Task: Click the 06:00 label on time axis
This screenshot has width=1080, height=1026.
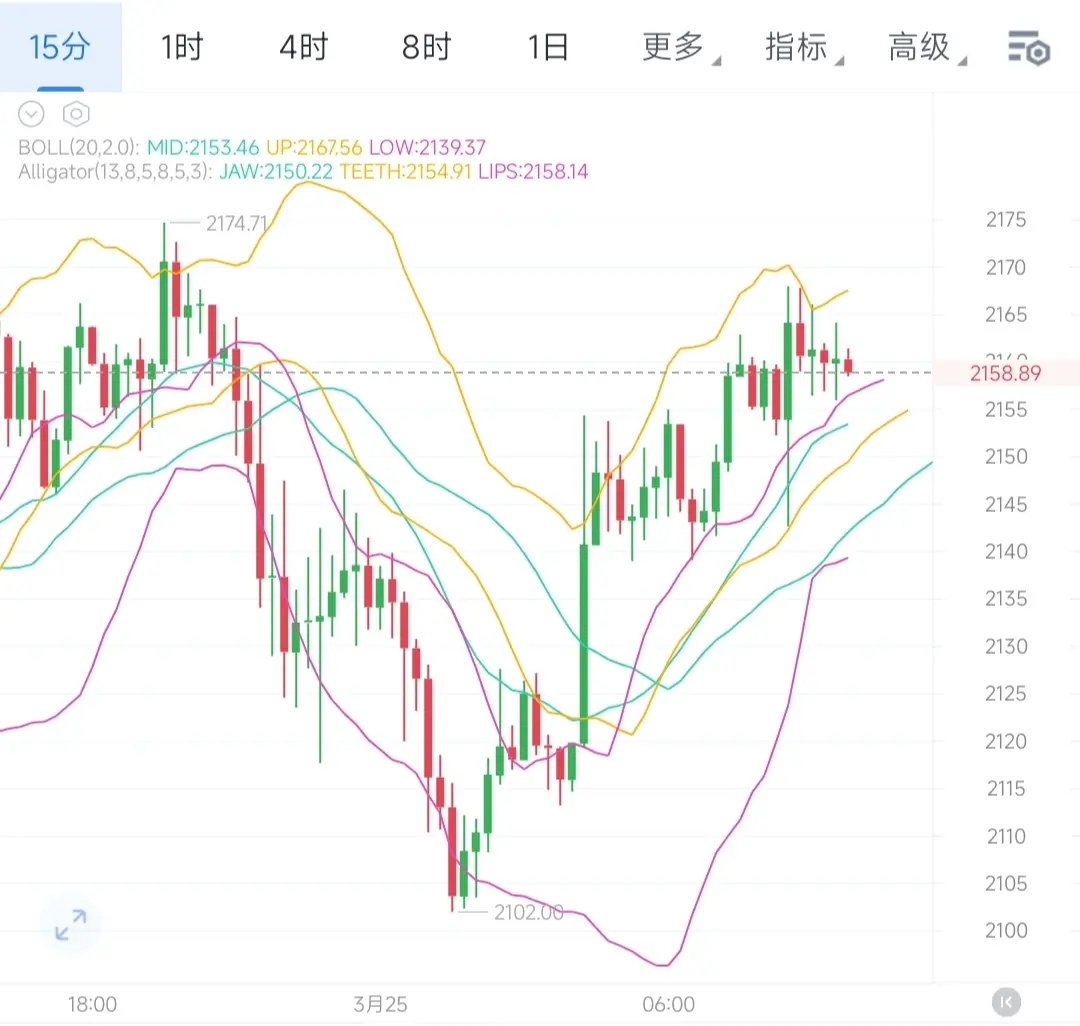Action: click(669, 1004)
